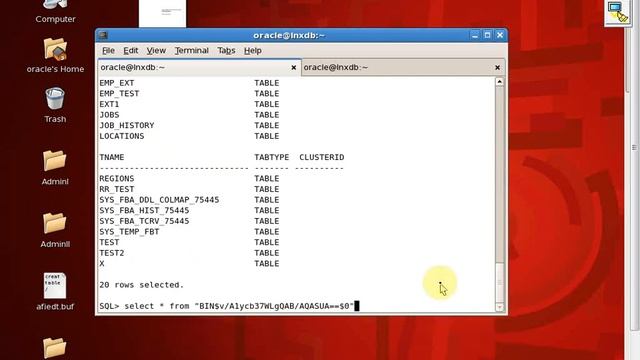The width and height of the screenshot is (640, 360).
Task: Open the Terminal menu
Action: pos(192,51)
